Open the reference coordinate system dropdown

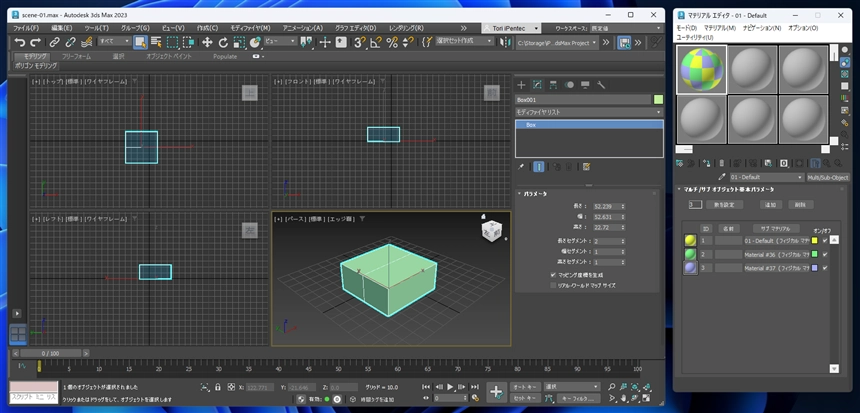280,41
